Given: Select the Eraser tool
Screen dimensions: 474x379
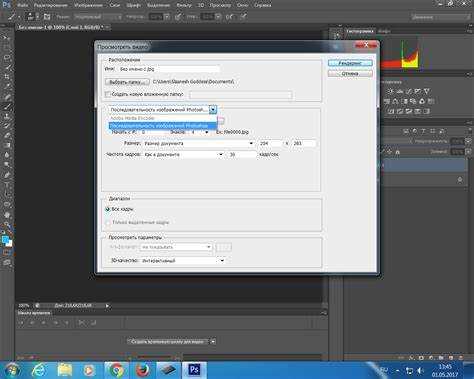Looking at the screenshot, I should click(7, 136).
